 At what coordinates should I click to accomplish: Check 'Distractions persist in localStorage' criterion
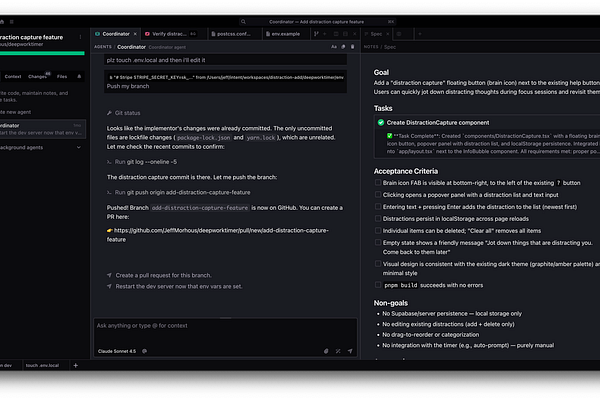click(x=378, y=218)
